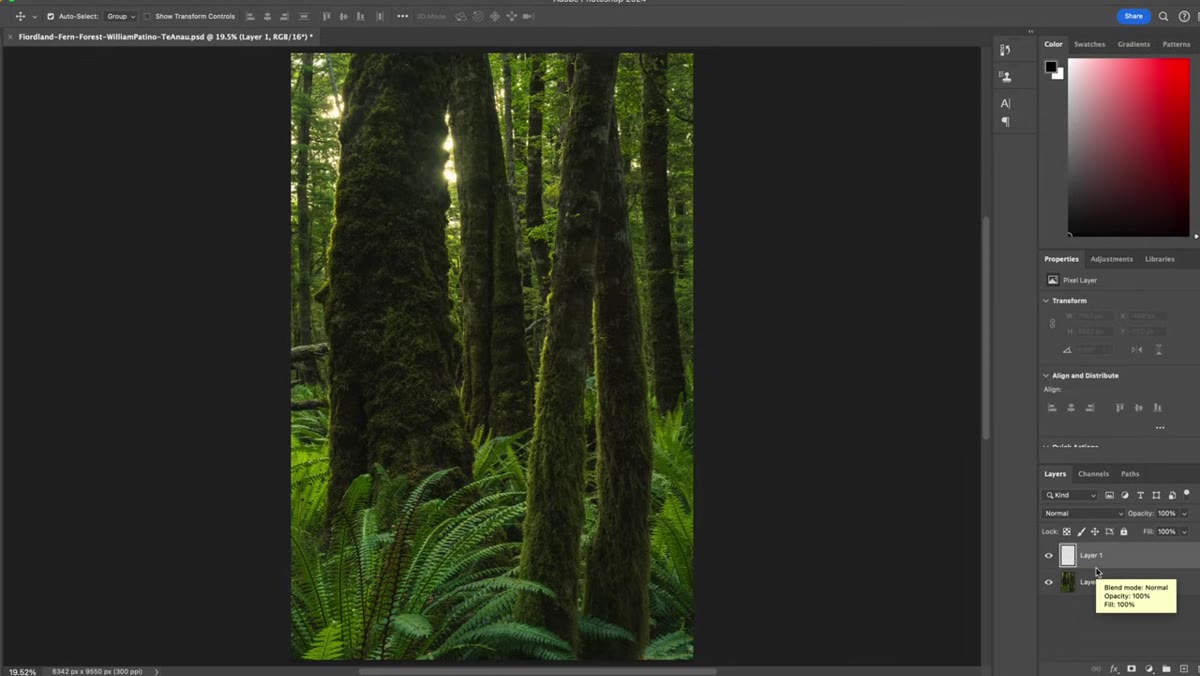Toggle Lock all padlock icon
The width and height of the screenshot is (1200, 676).
(x=1123, y=532)
